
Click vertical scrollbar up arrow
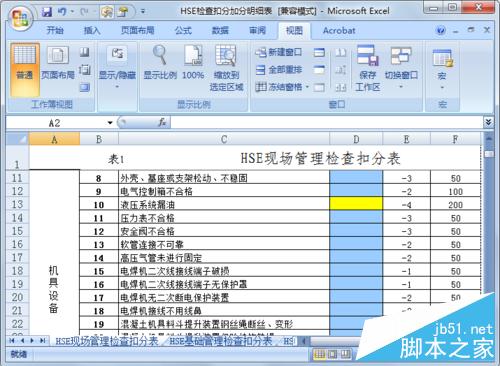point(489,138)
